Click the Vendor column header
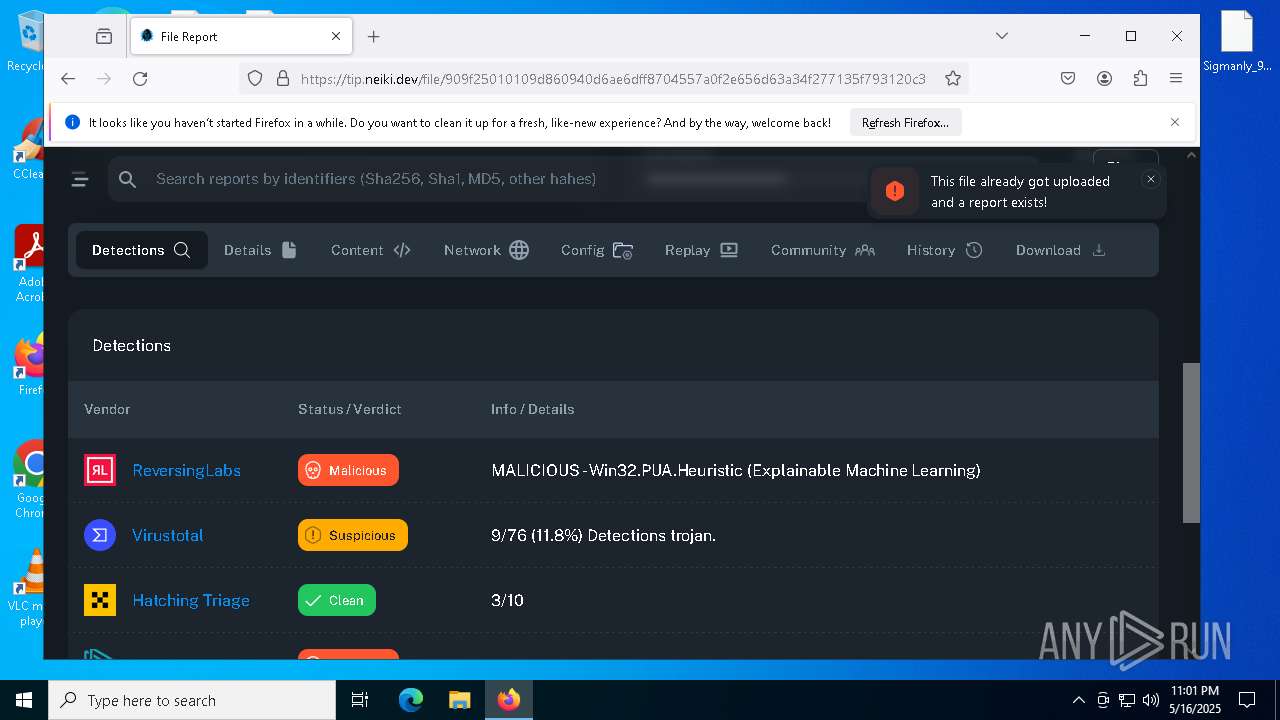This screenshot has width=1280, height=720. (107, 409)
